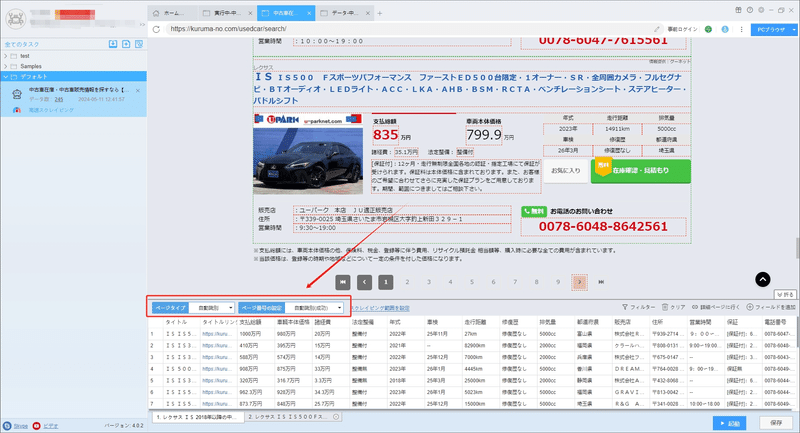
Task: Click the web page vertical scrollbar
Action: pyautogui.click(x=796, y=248)
